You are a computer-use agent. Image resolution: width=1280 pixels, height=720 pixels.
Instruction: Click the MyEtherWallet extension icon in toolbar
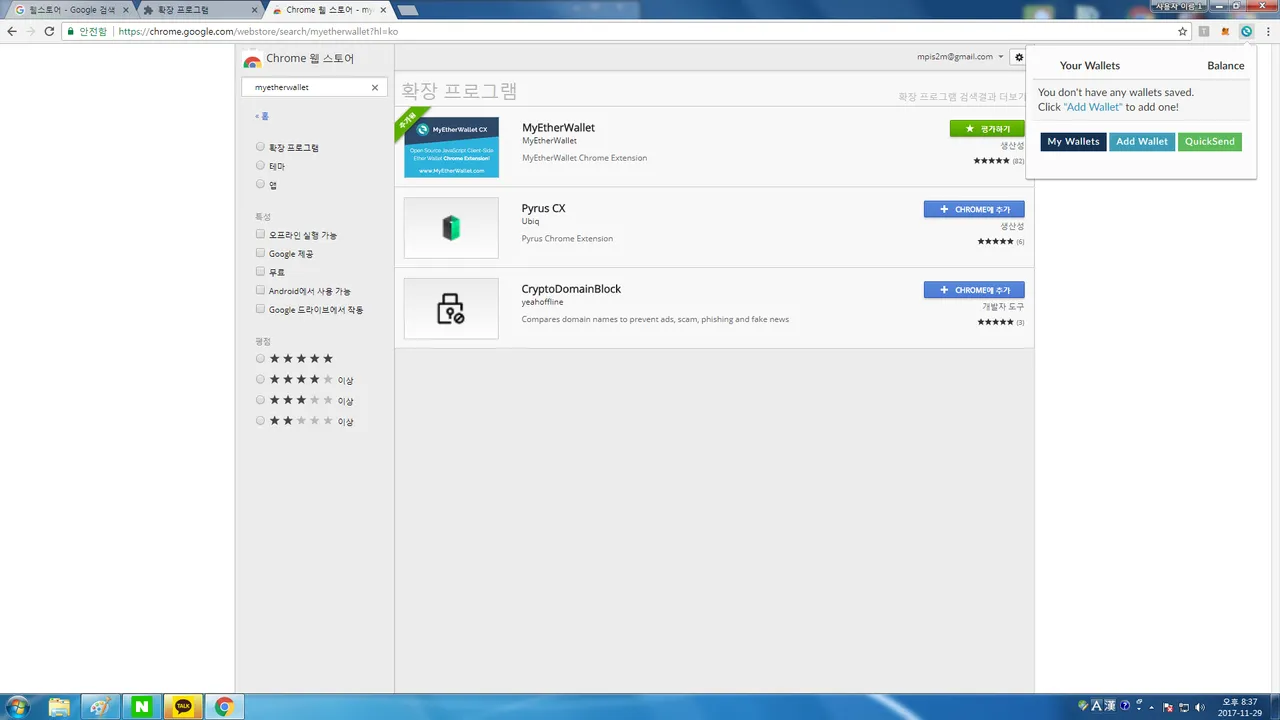[1246, 31]
